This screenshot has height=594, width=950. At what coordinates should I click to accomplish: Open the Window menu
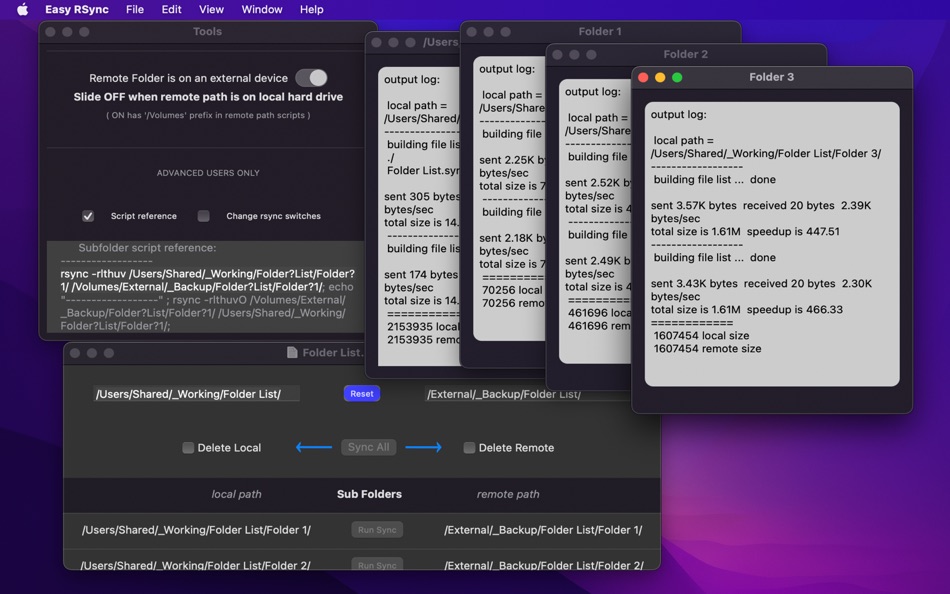(x=262, y=10)
